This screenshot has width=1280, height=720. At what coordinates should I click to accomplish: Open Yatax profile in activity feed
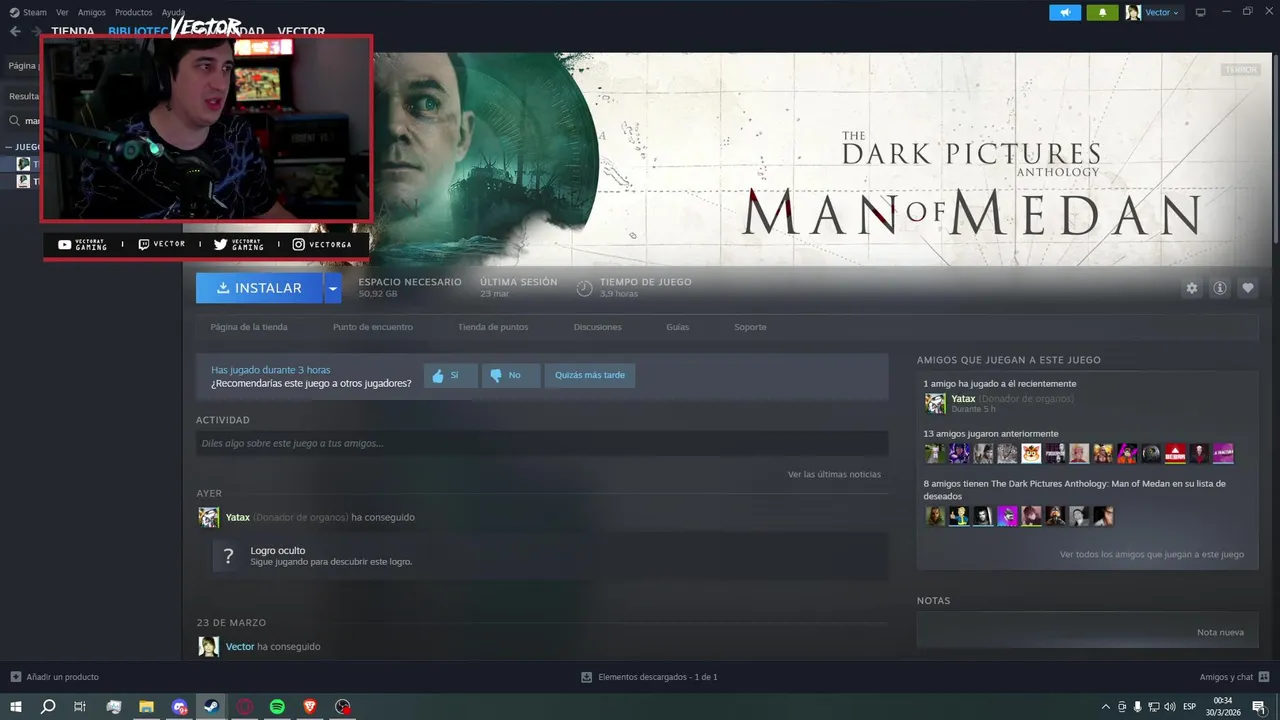pos(238,517)
